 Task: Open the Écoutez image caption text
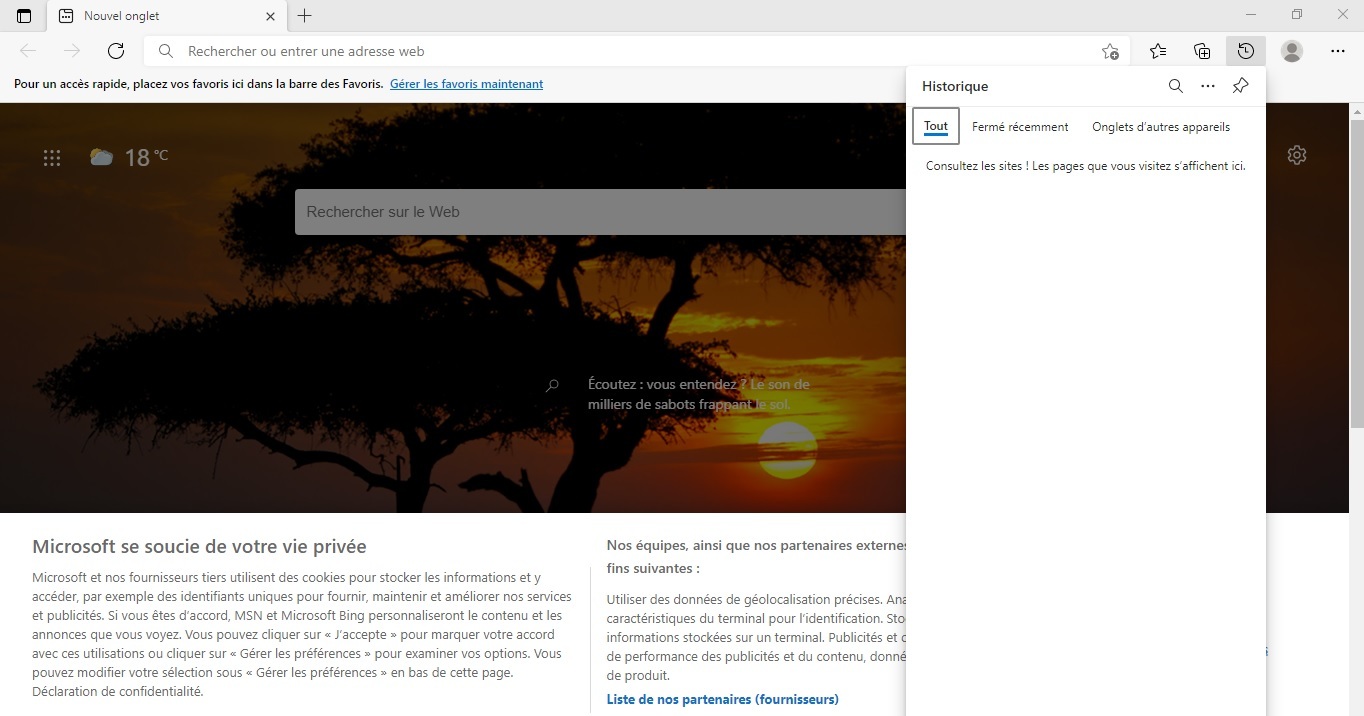698,394
